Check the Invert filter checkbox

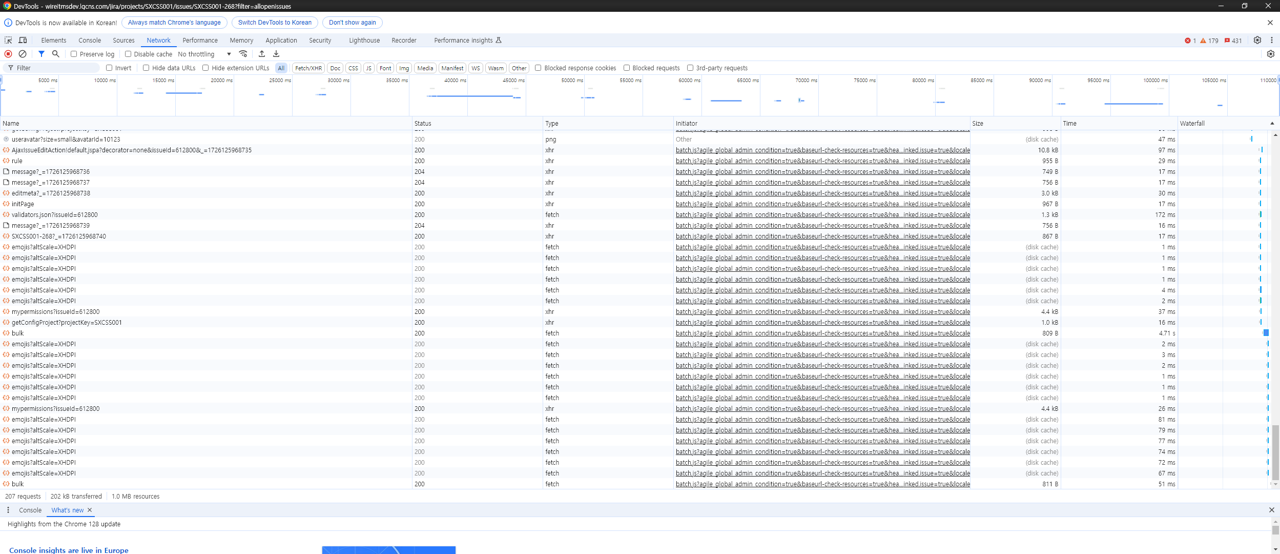109,68
